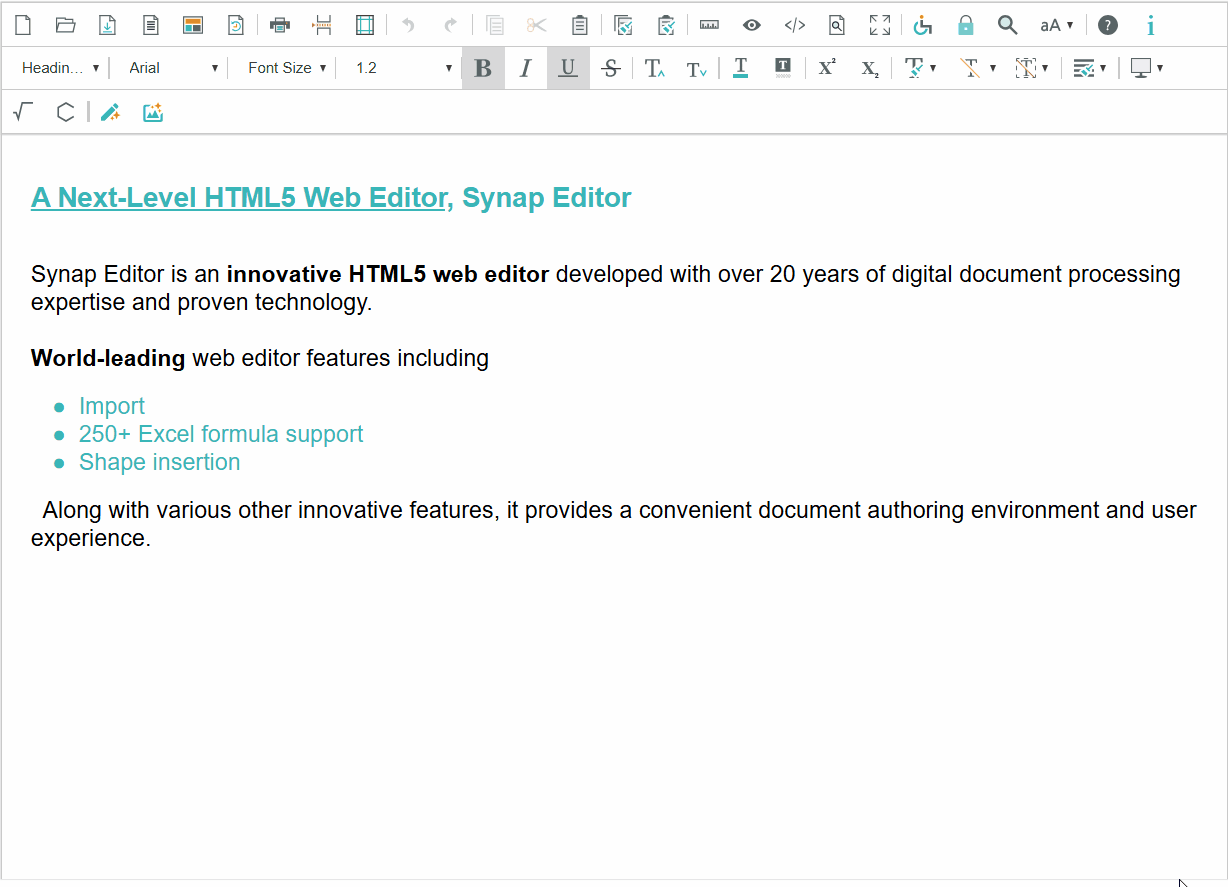Increase the font size
The height and width of the screenshot is (887, 1228).
655,68
